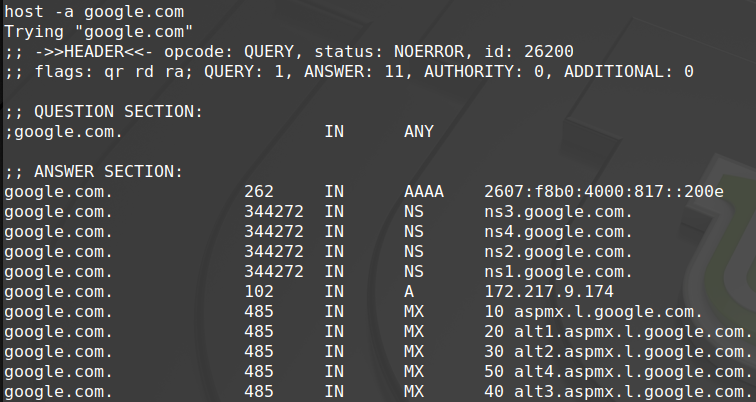The image size is (756, 402).
Task: Click '20 alt1.aspmx.l.google.com.' mail server
Action: coord(619,332)
